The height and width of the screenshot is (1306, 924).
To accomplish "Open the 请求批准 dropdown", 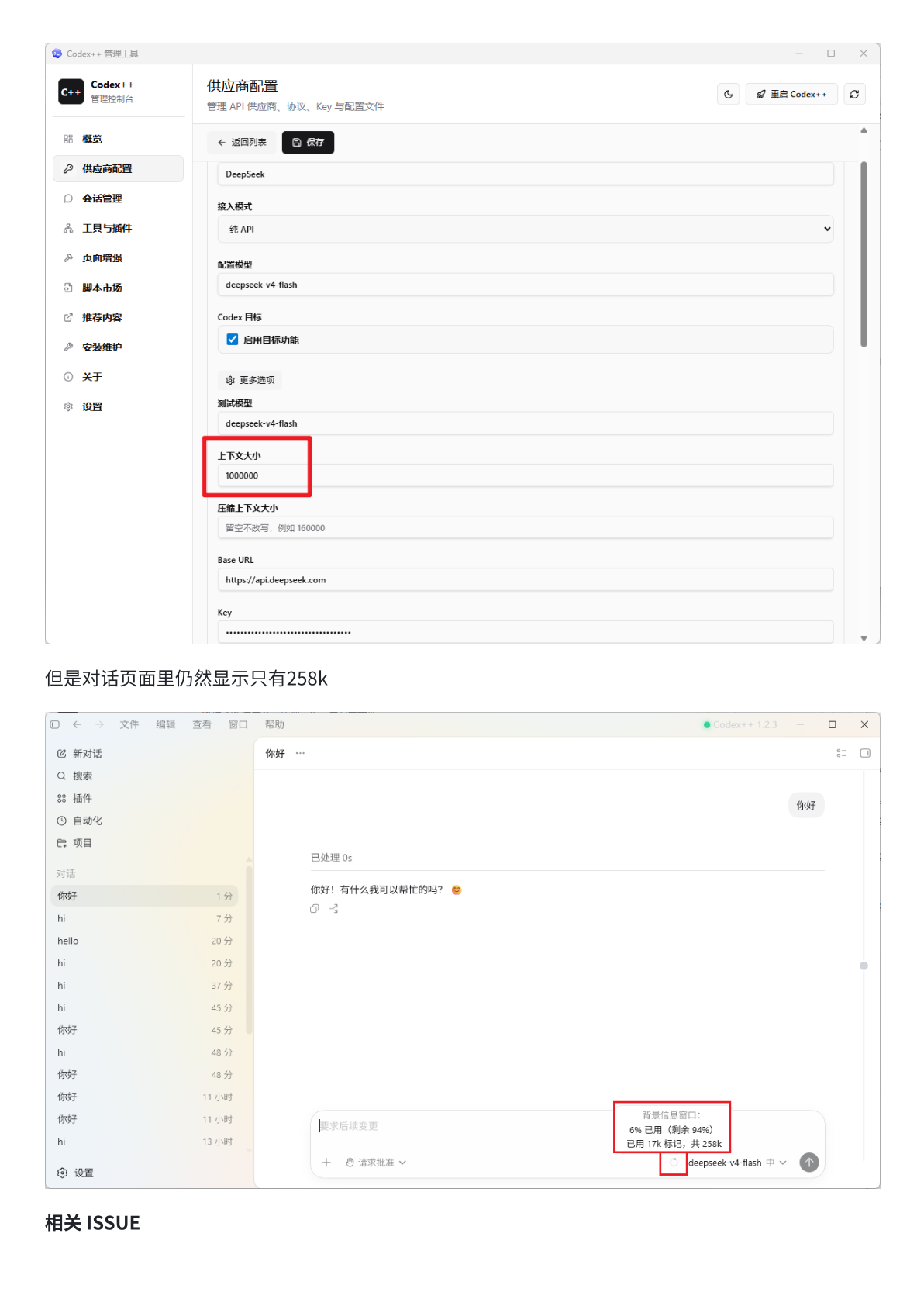I will (376, 1163).
